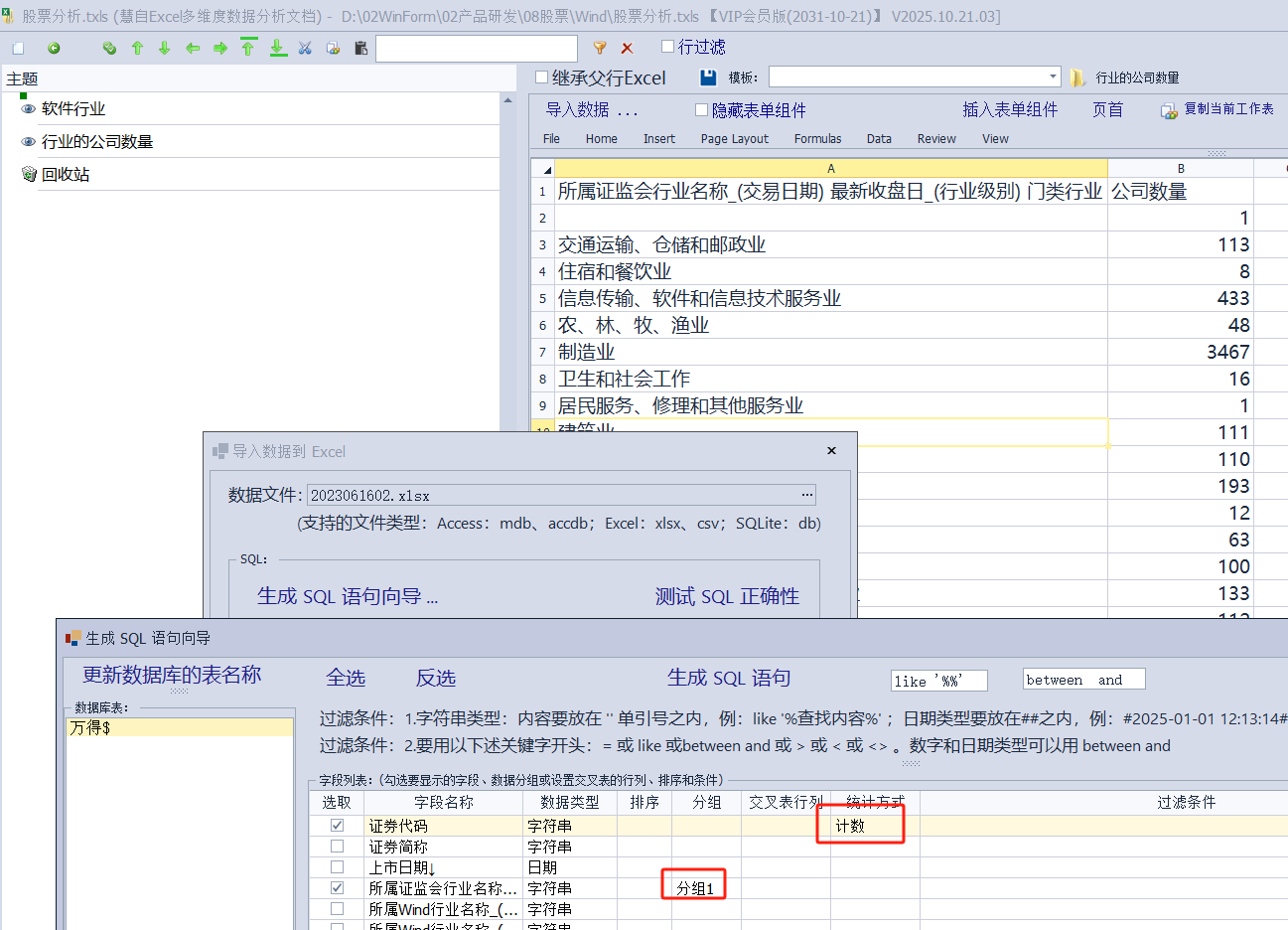Open the Formulas menu tab
The width and height of the screenshot is (1288, 930).
817,139
